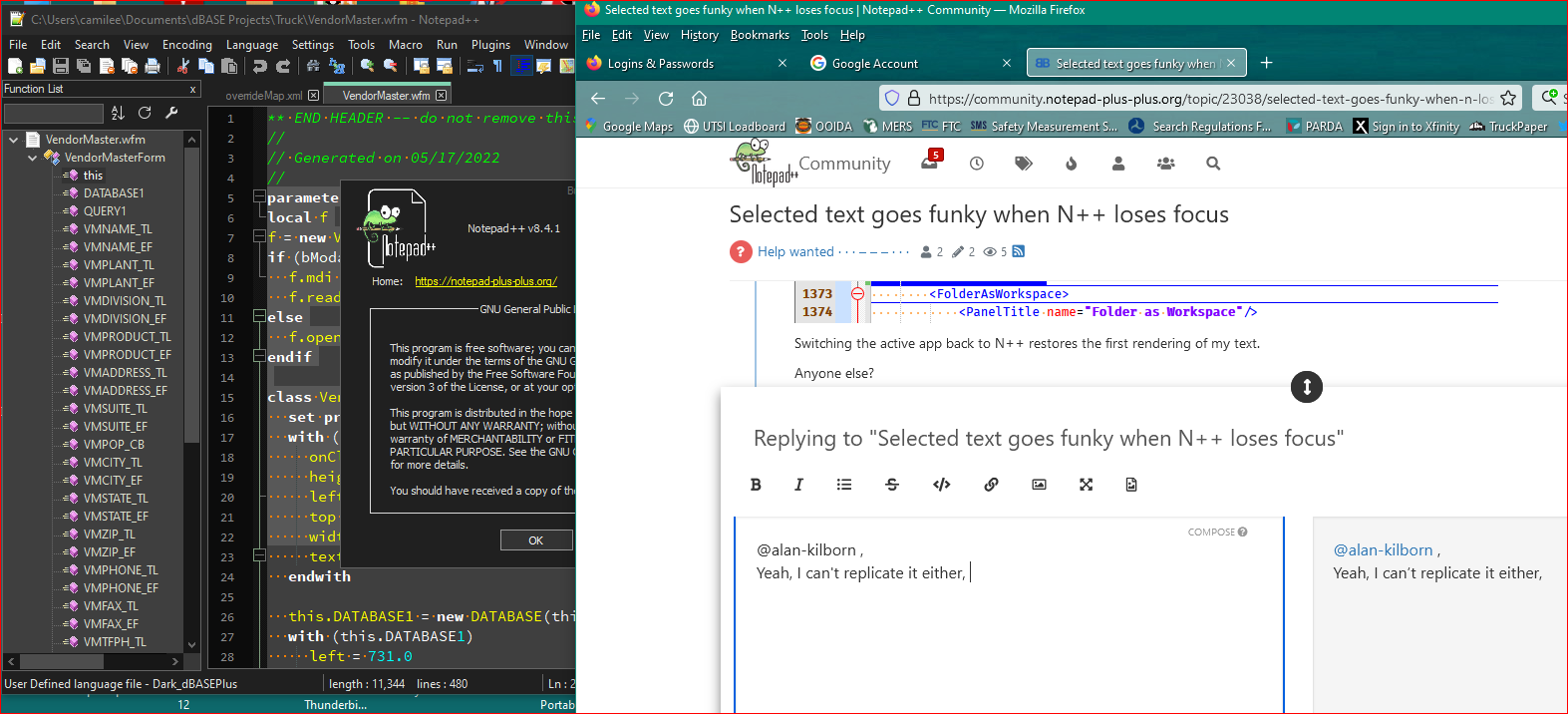Apply strikethrough in reply composer
1568x714 pixels.
point(892,485)
